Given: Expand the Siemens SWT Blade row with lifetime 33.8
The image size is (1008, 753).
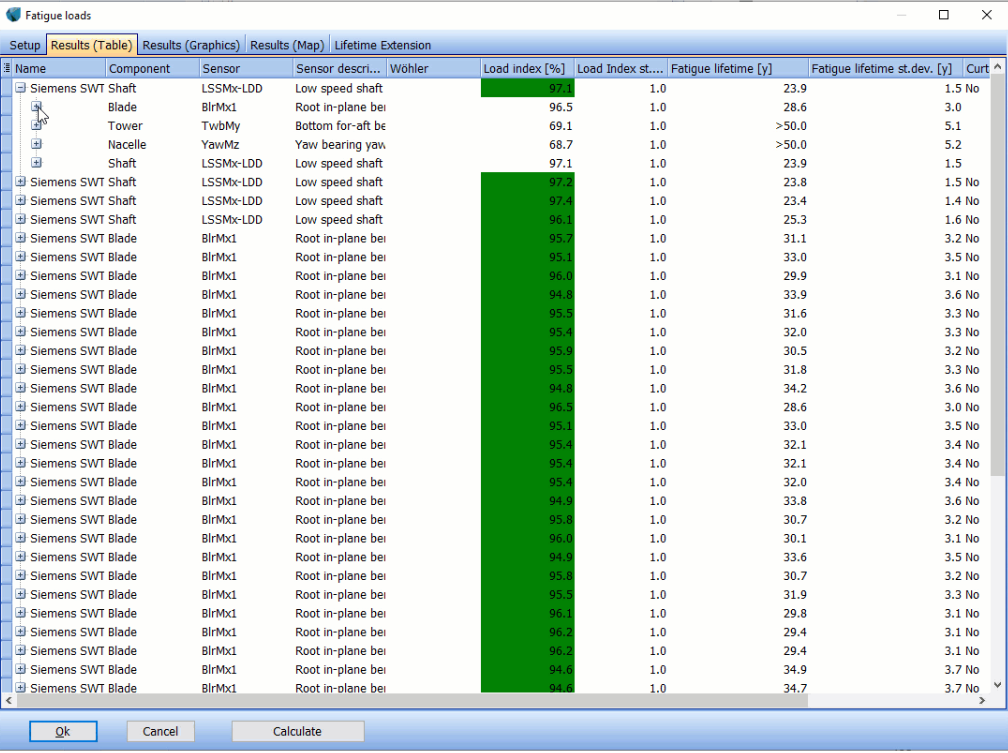Looking at the screenshot, I should (x=21, y=500).
